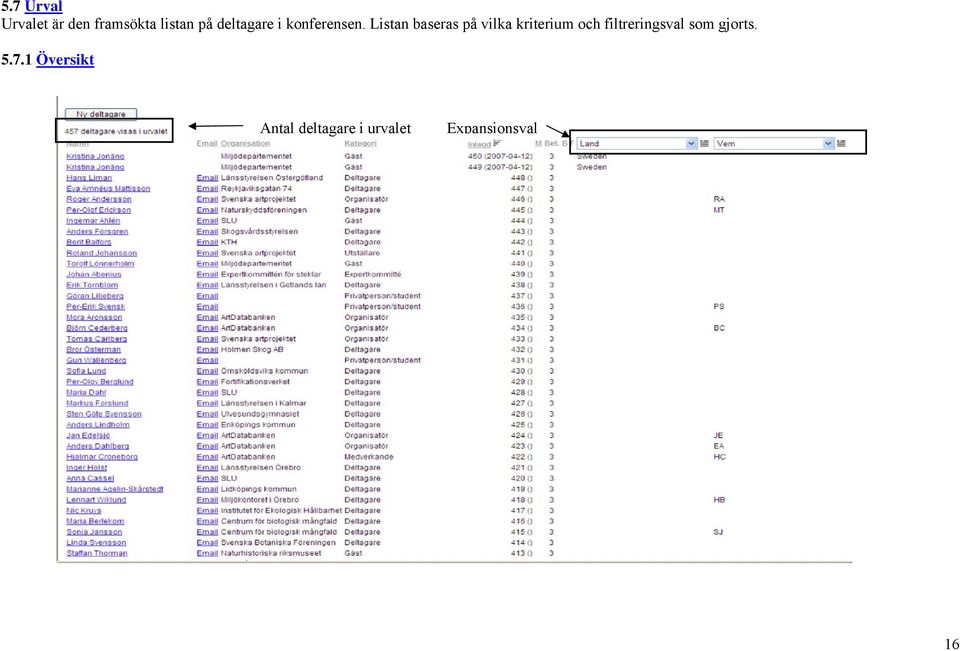Image resolution: width=960 pixels, height=651 pixels.
Task: Open participant Anna Cassel
Action: 91,478
